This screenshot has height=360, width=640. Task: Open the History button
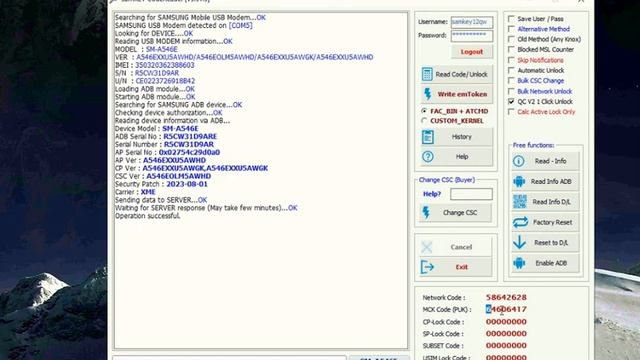[x=457, y=137]
